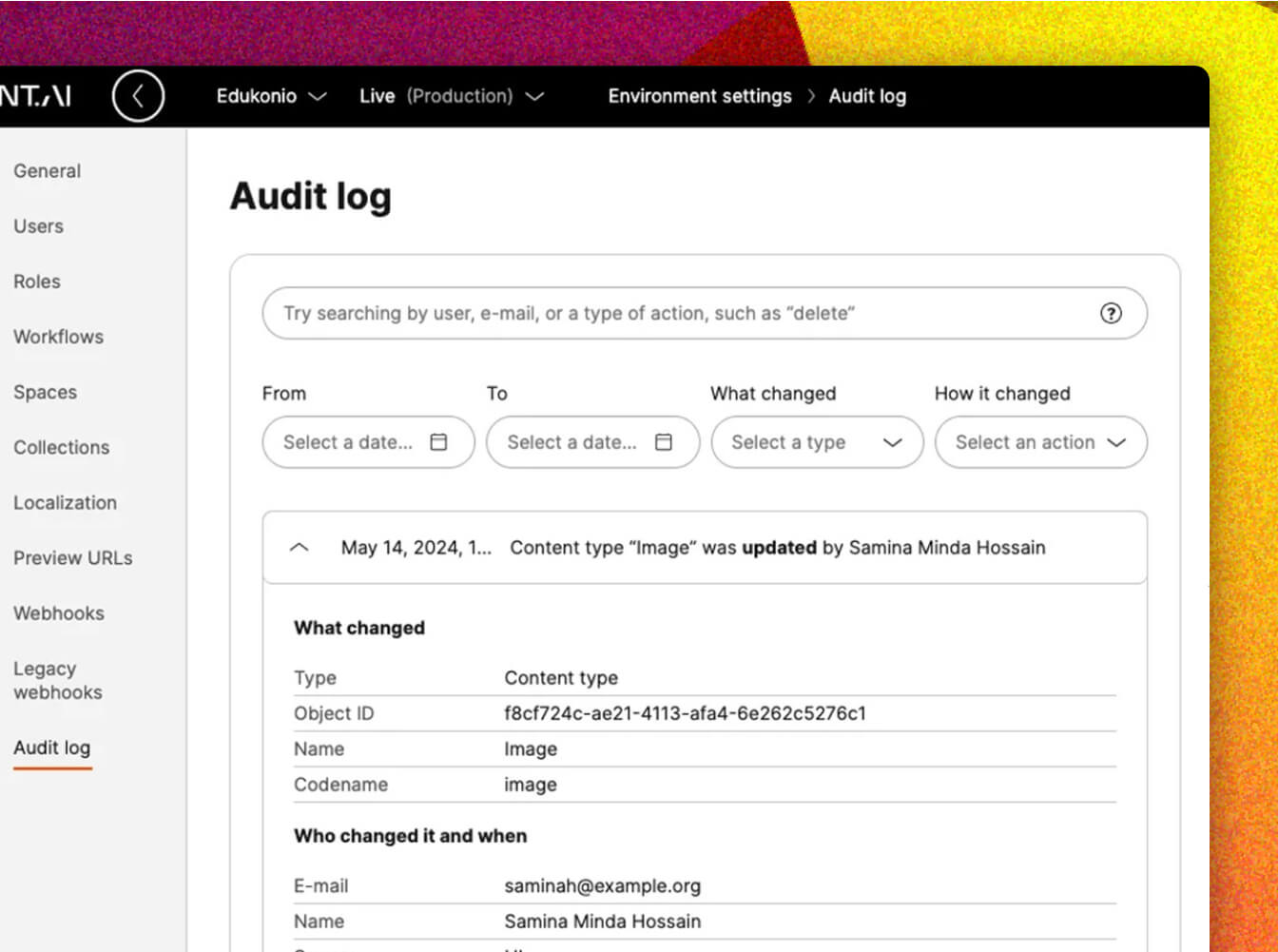Click the From date input field
The height and width of the screenshot is (952, 1278).
[x=348, y=442]
